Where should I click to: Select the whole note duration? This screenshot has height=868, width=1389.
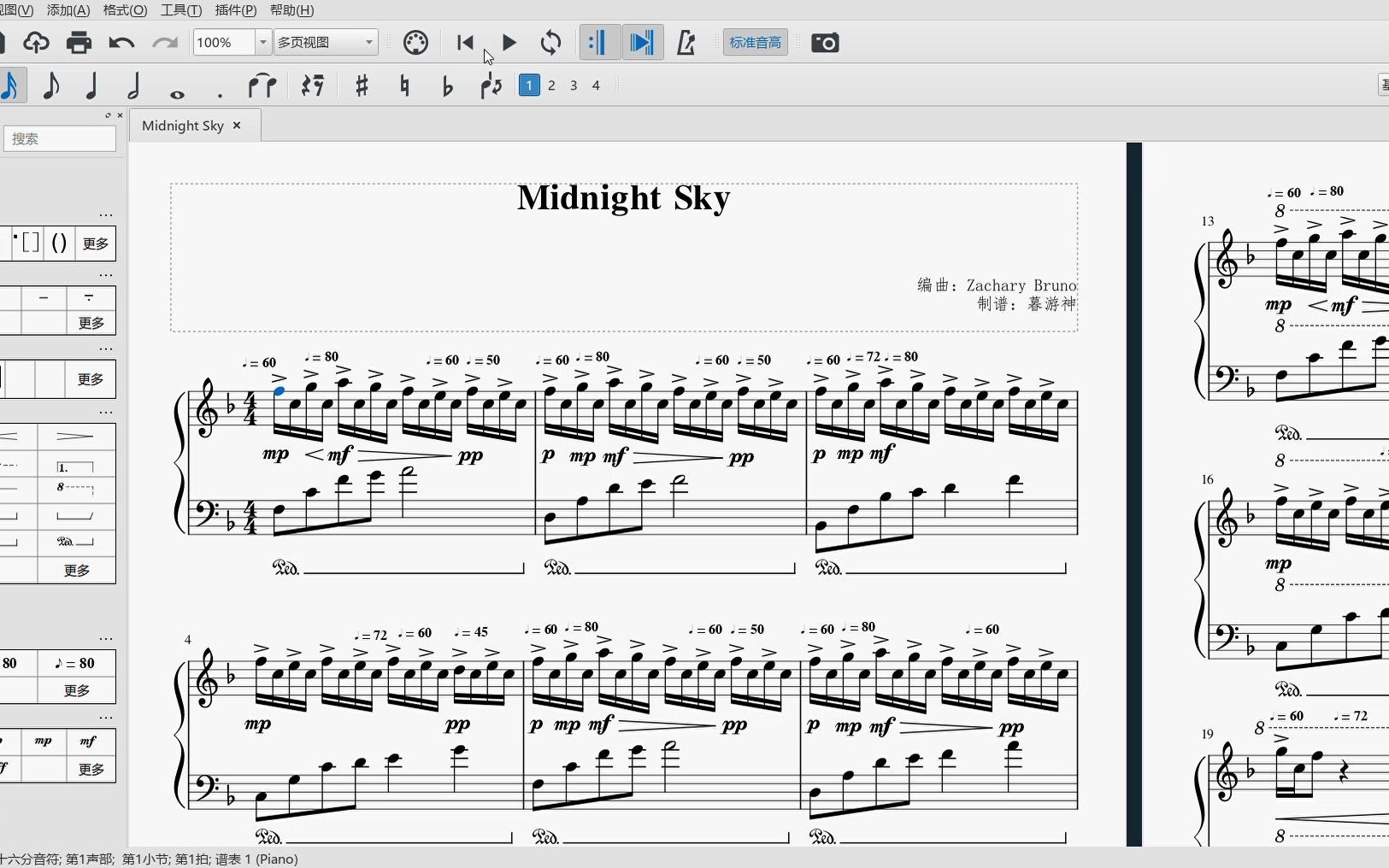tap(177, 94)
